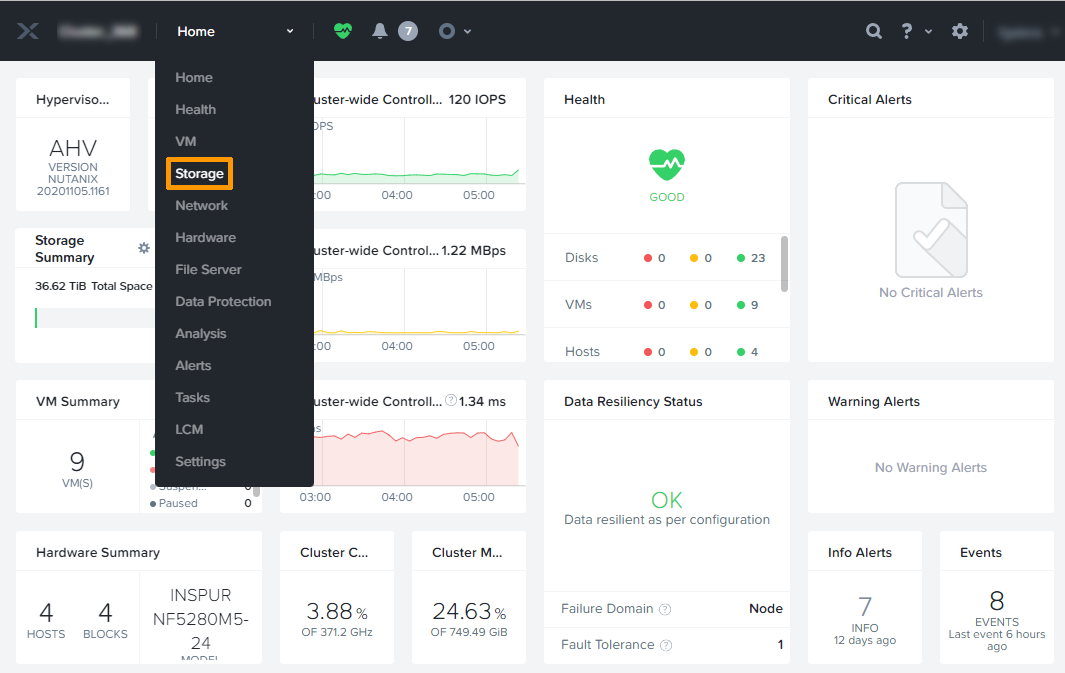Image resolution: width=1065 pixels, height=673 pixels.
Task: Open the cluster health heart icon
Action: tap(343, 31)
